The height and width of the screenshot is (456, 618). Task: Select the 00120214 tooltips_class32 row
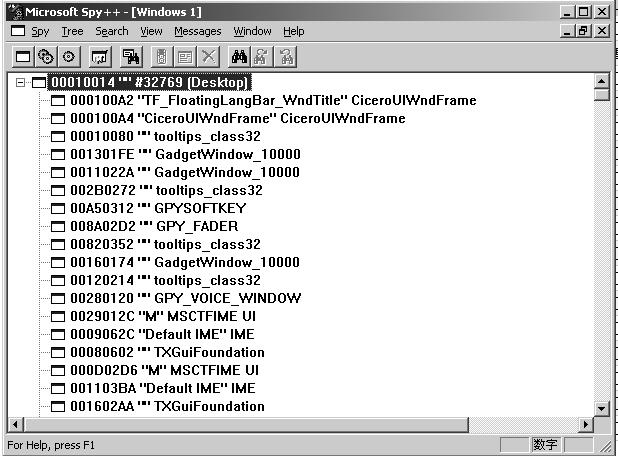[166, 281]
